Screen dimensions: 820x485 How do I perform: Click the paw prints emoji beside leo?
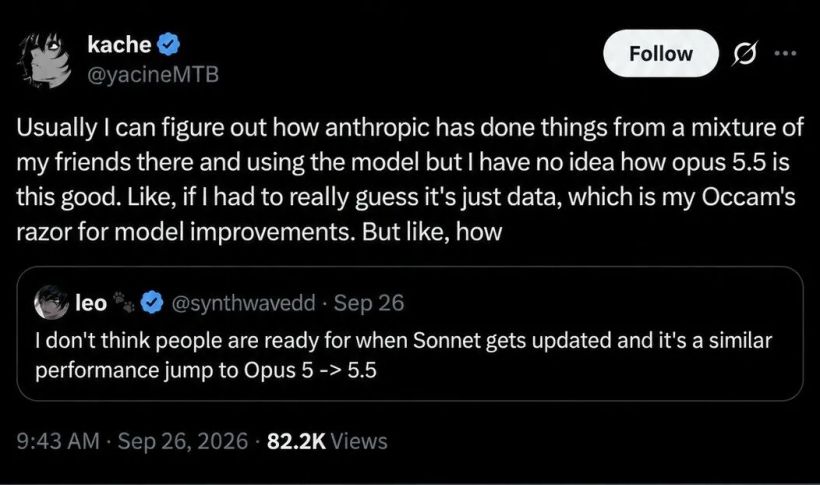(x=124, y=301)
